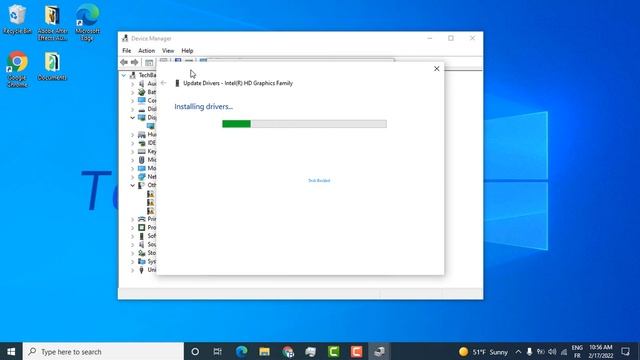Select the Disk drives category icon

[142, 109]
